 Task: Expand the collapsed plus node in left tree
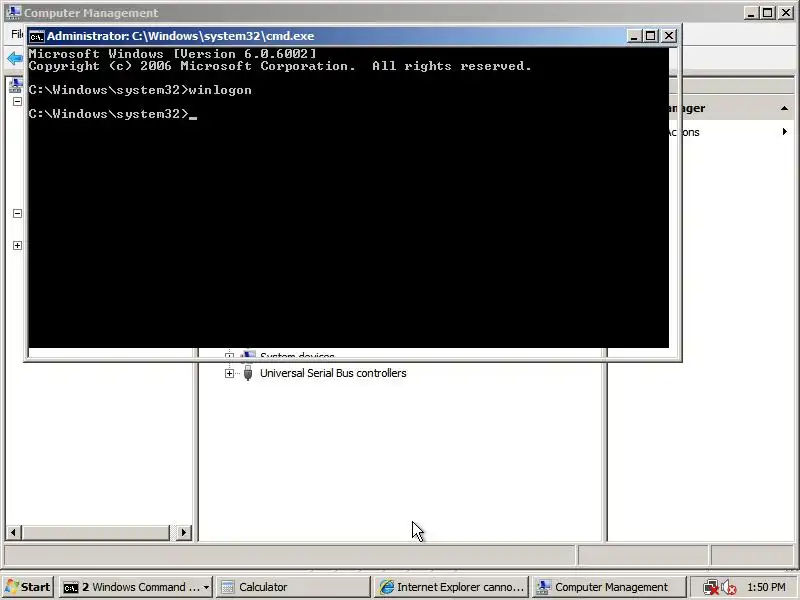click(x=17, y=245)
